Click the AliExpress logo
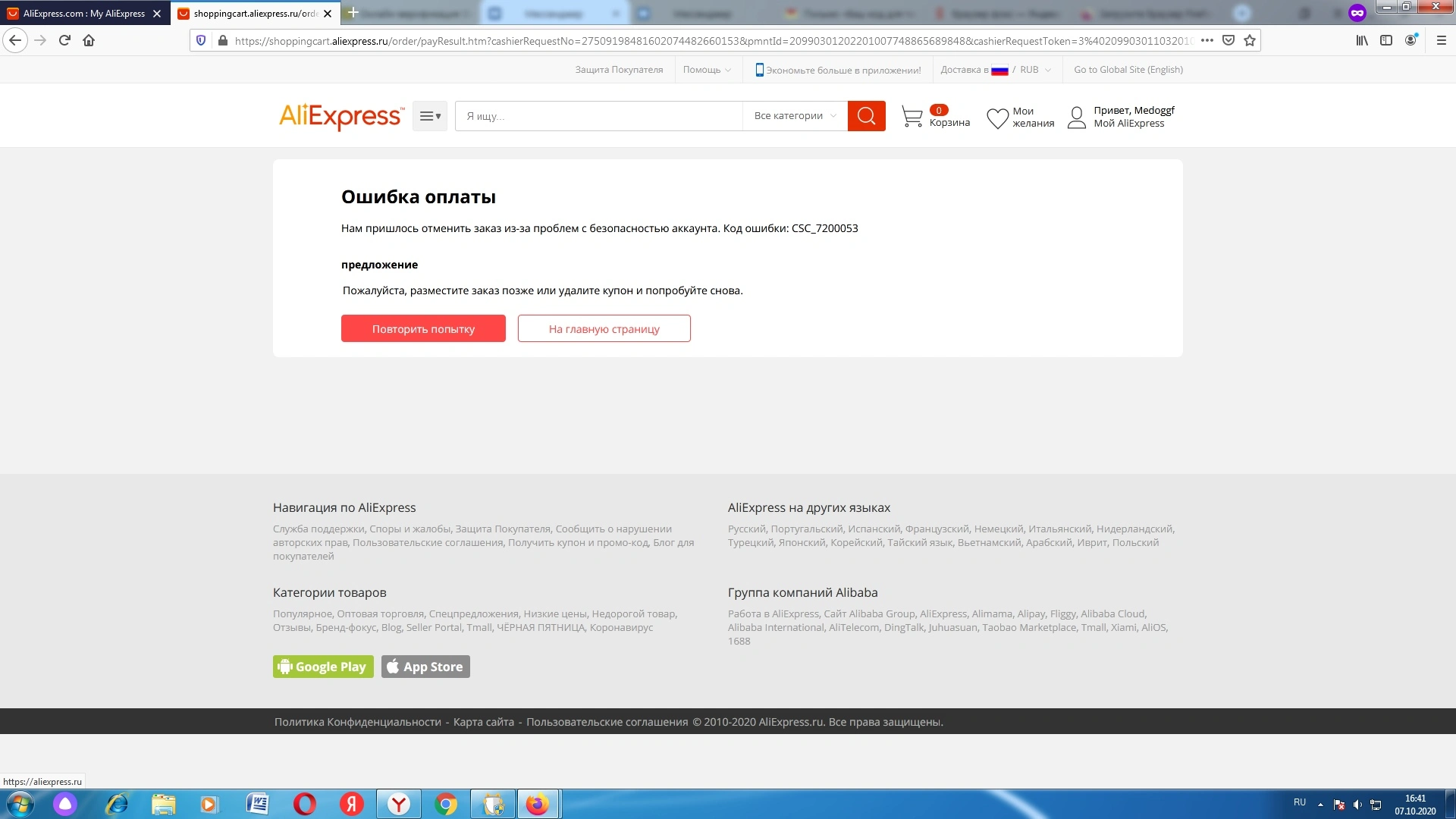The image size is (1456, 819). point(341,116)
